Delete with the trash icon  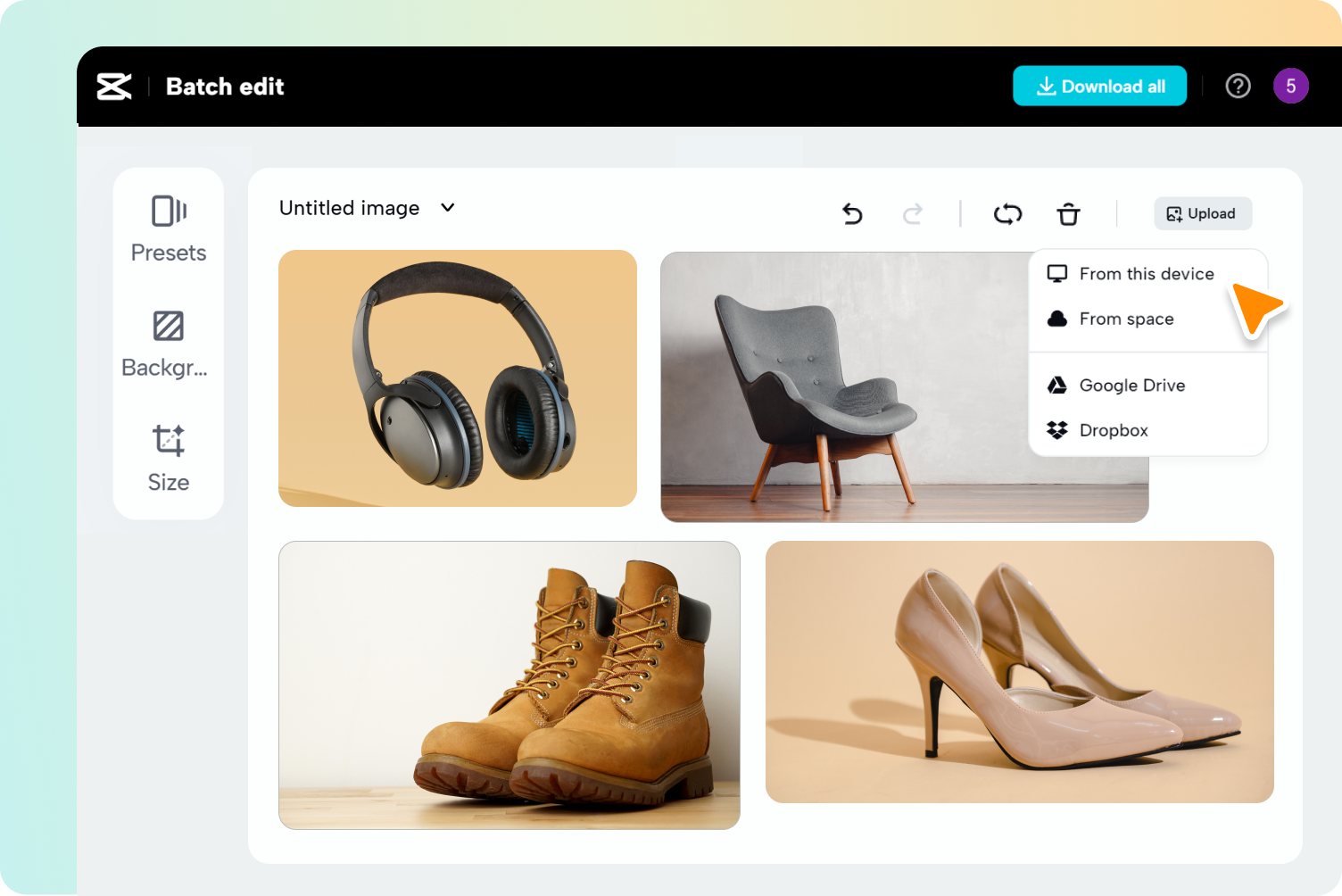pos(1069,214)
